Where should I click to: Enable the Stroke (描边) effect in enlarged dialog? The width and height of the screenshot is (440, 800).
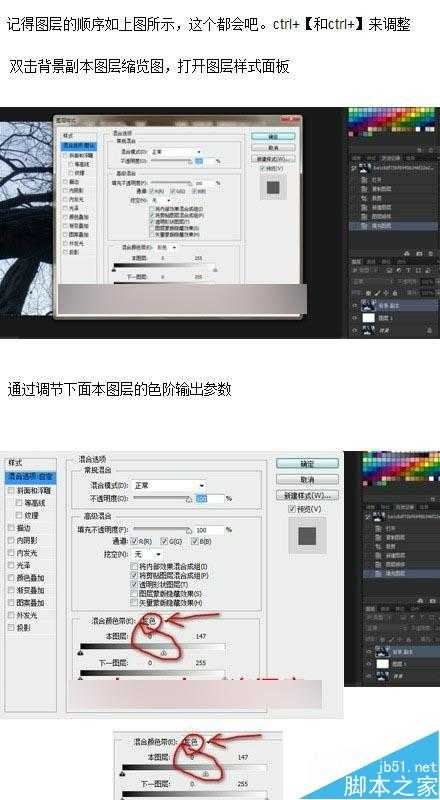(x=11, y=528)
